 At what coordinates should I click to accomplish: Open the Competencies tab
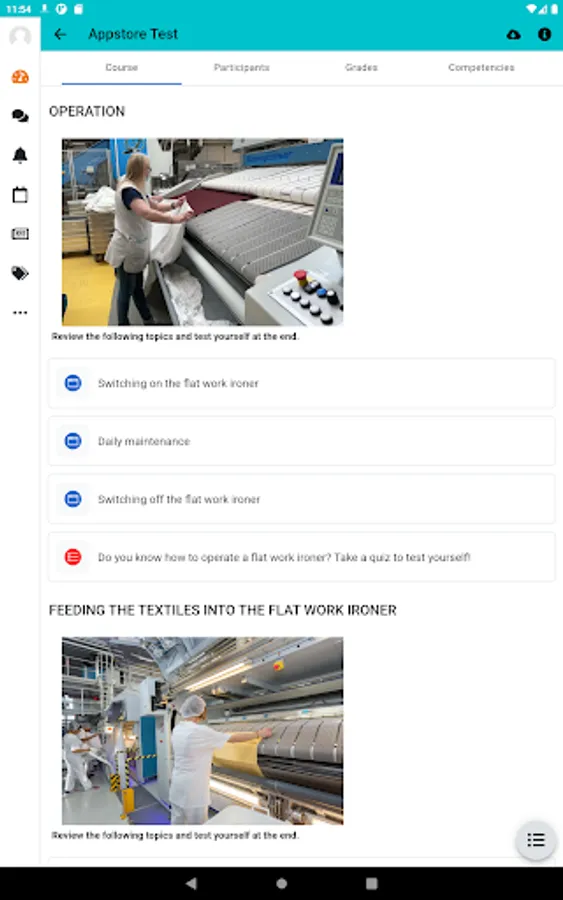tap(481, 68)
